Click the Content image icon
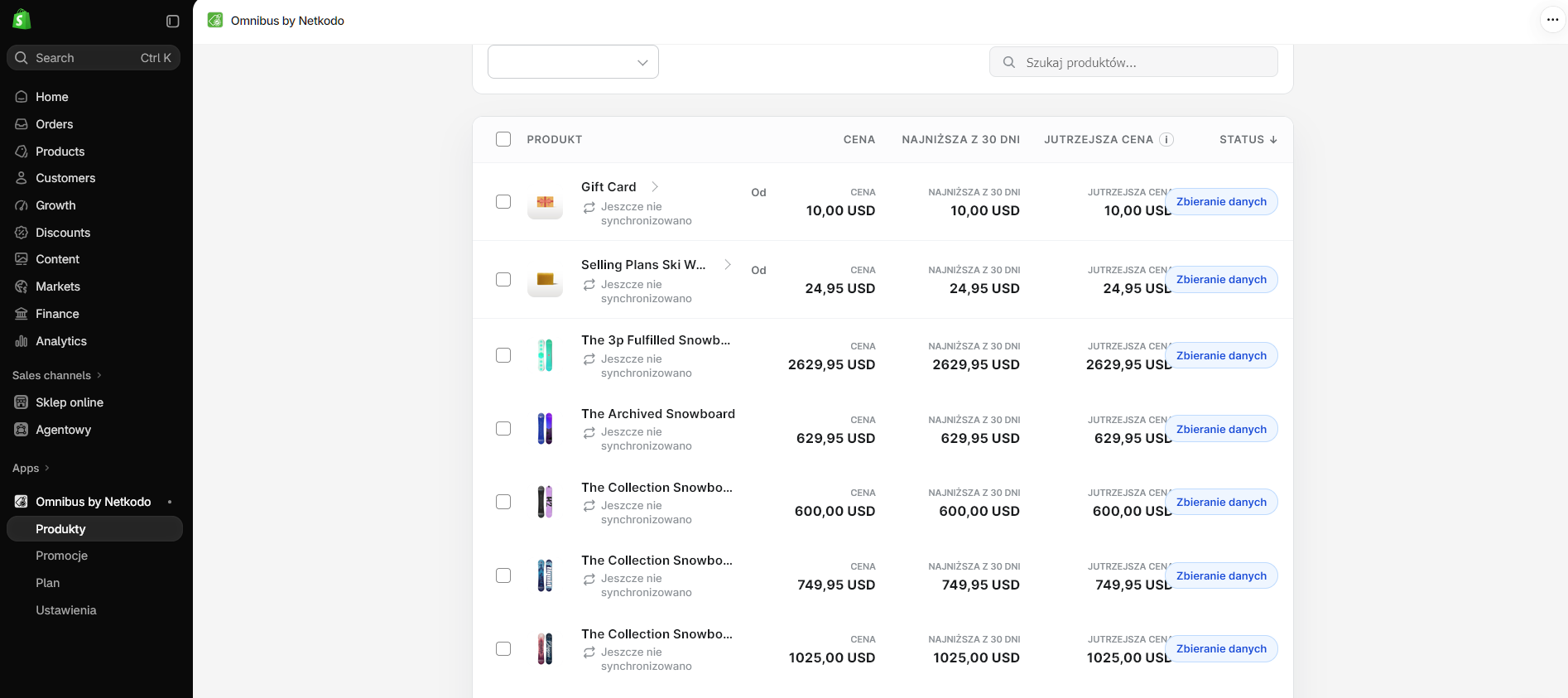The image size is (1568, 698). coord(22,259)
